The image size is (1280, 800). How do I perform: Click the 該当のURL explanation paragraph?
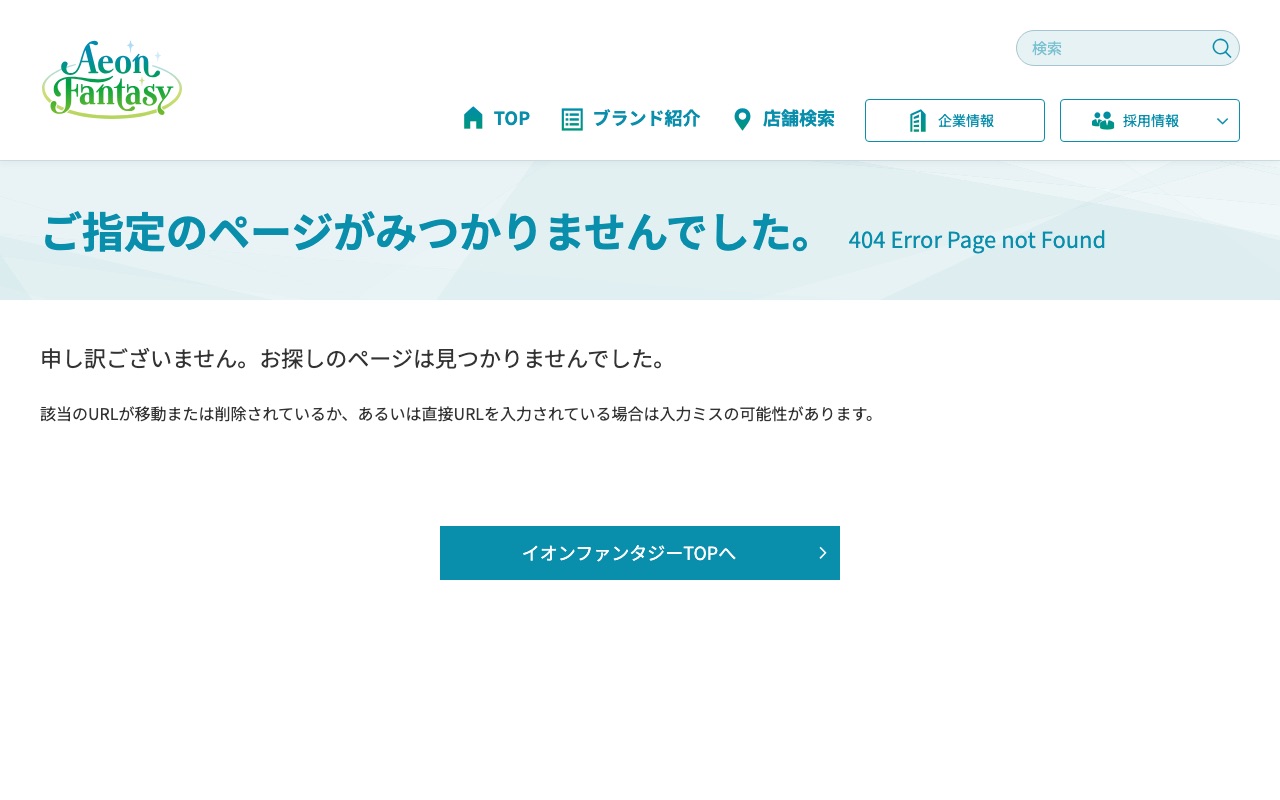(459, 414)
